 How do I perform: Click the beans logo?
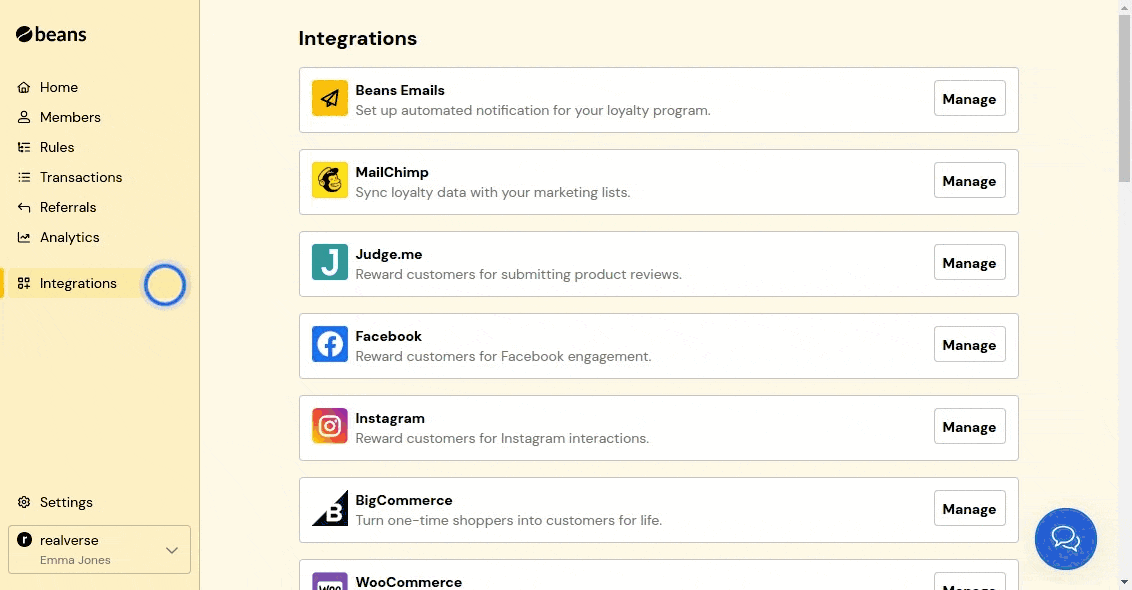point(51,34)
